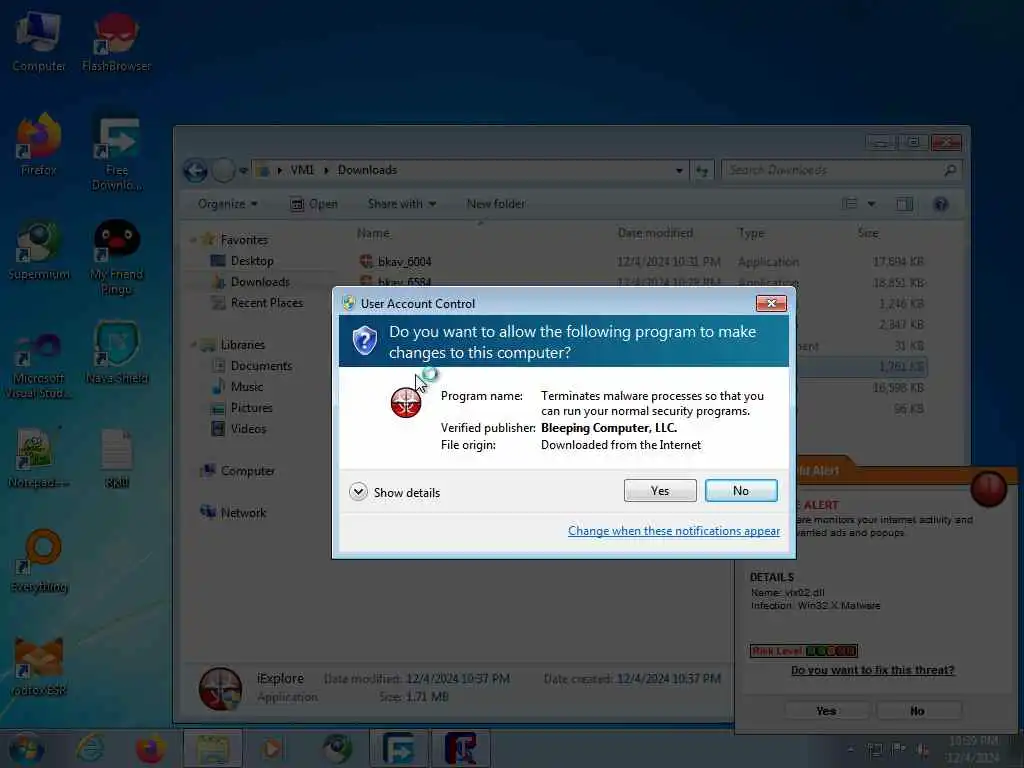Open Notepad++ desktop shortcut
The height and width of the screenshot is (768, 1024).
39,458
